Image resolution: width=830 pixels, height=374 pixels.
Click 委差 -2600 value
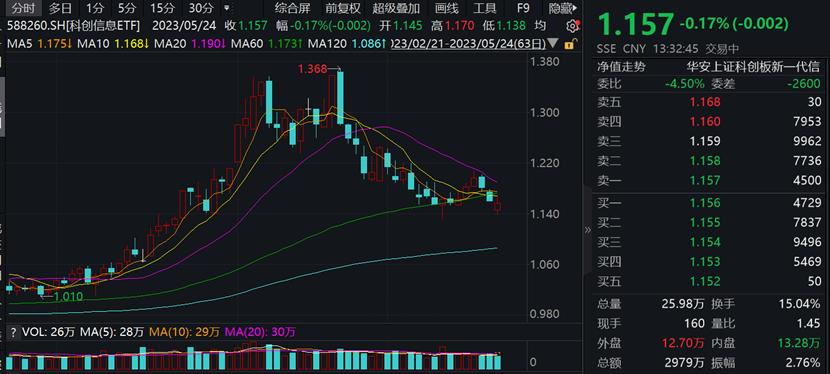(x=805, y=84)
